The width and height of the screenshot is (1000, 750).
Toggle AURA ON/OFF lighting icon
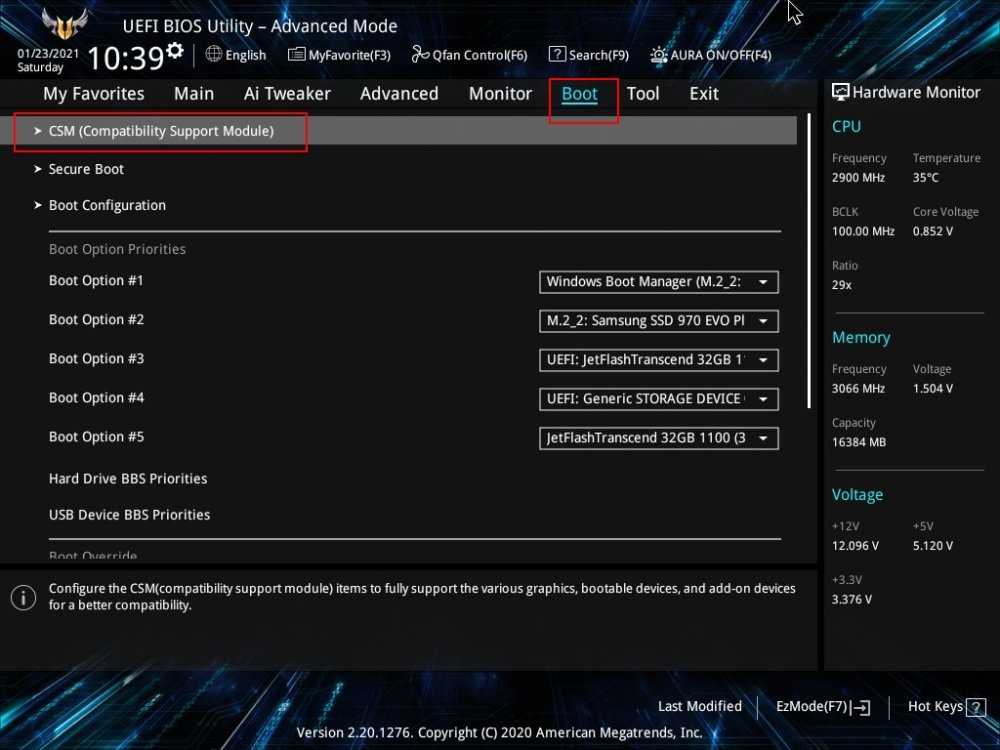[659, 55]
